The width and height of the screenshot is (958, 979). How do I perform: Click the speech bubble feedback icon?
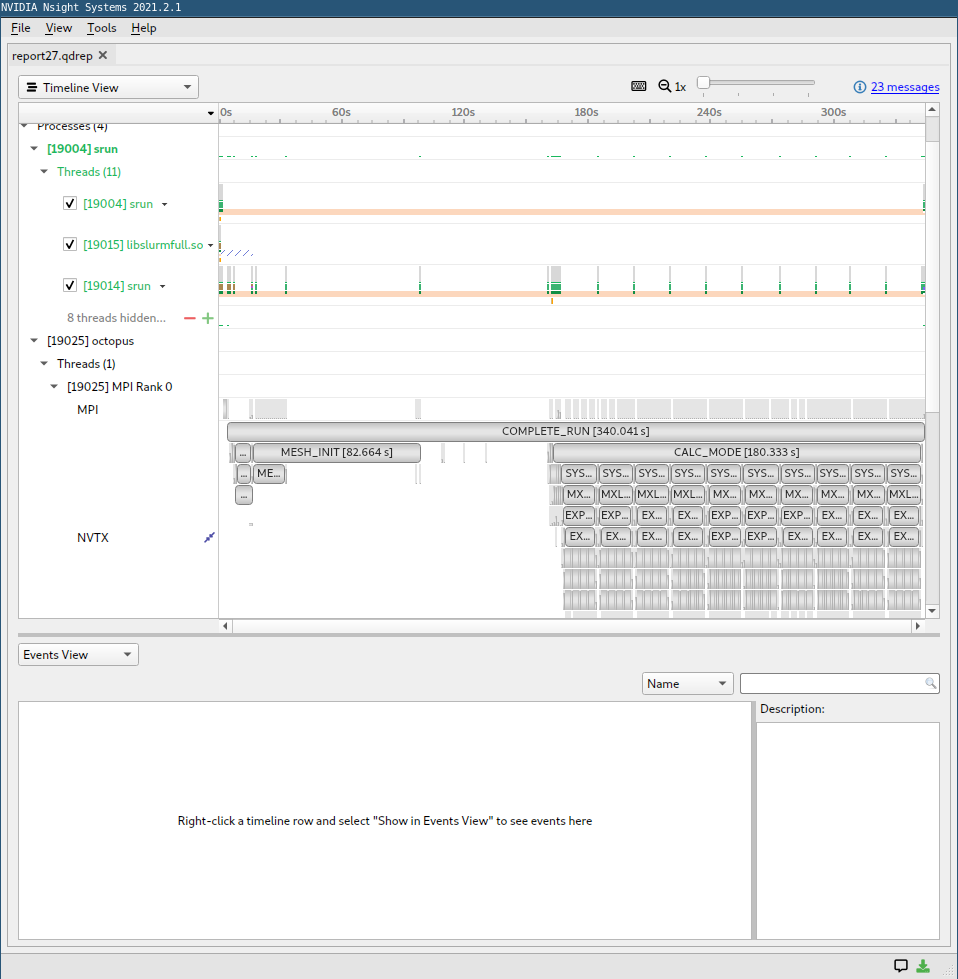coord(901,966)
